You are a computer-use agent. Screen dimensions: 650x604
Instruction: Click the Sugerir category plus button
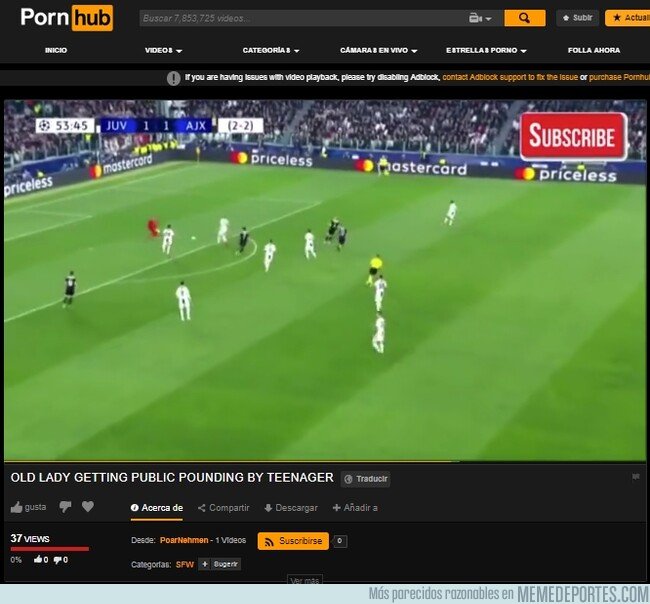[220, 564]
